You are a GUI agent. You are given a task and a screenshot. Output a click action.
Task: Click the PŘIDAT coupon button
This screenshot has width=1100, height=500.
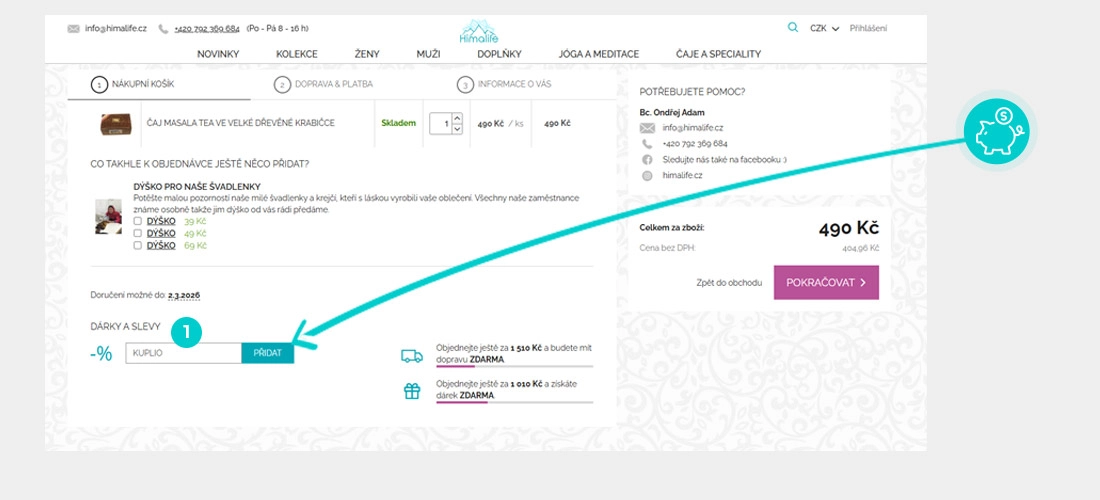coord(267,353)
